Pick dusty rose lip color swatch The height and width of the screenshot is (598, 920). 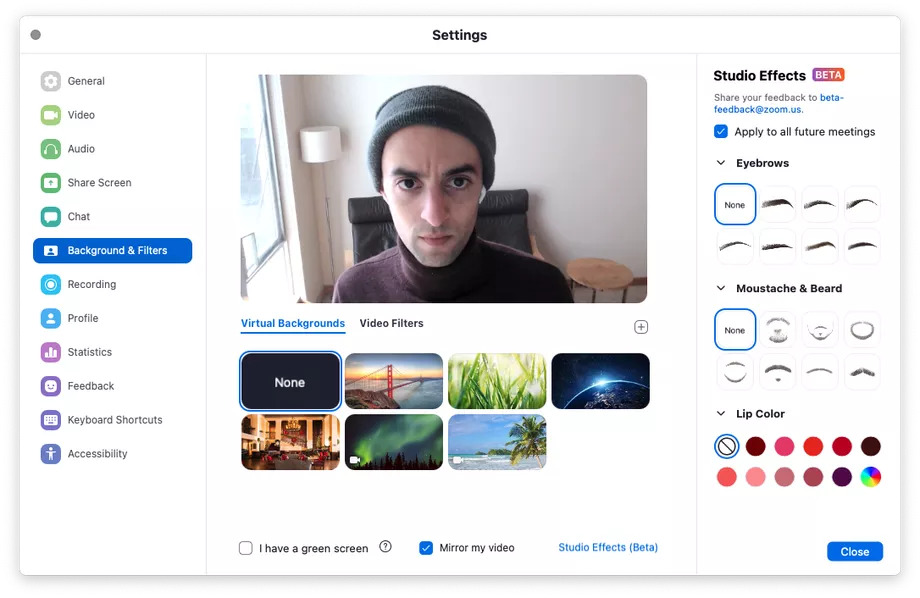point(784,477)
